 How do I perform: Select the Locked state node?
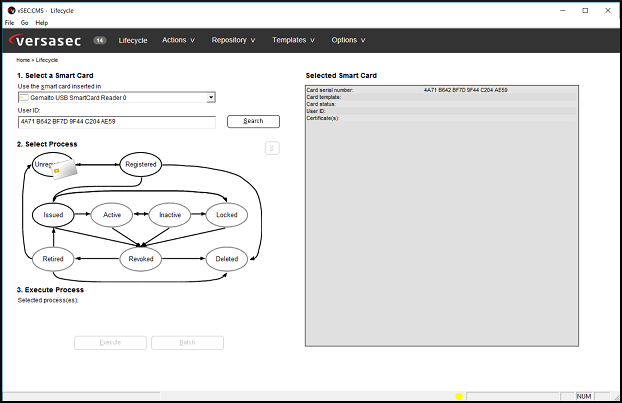(x=227, y=215)
